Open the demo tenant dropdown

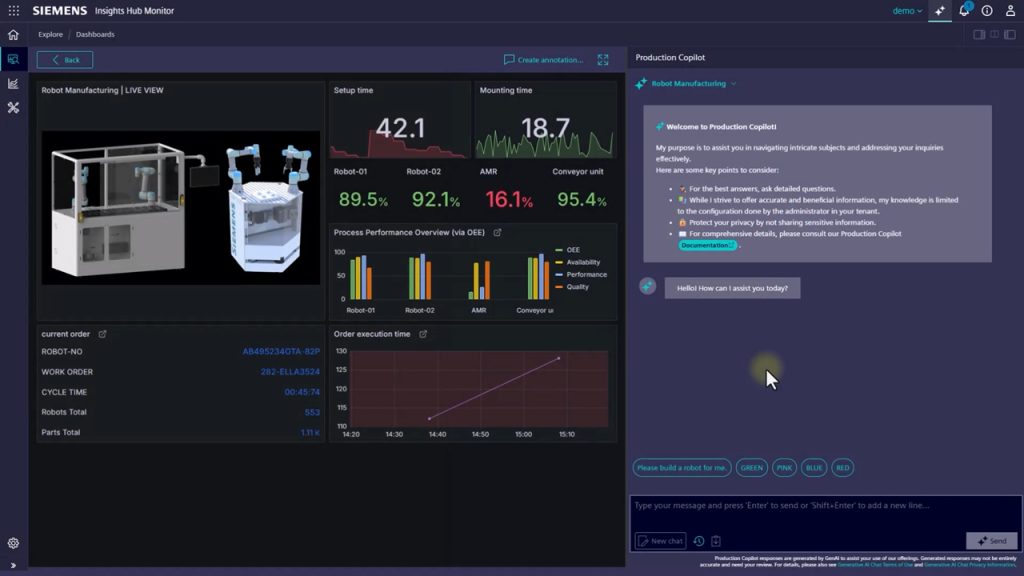tap(907, 11)
